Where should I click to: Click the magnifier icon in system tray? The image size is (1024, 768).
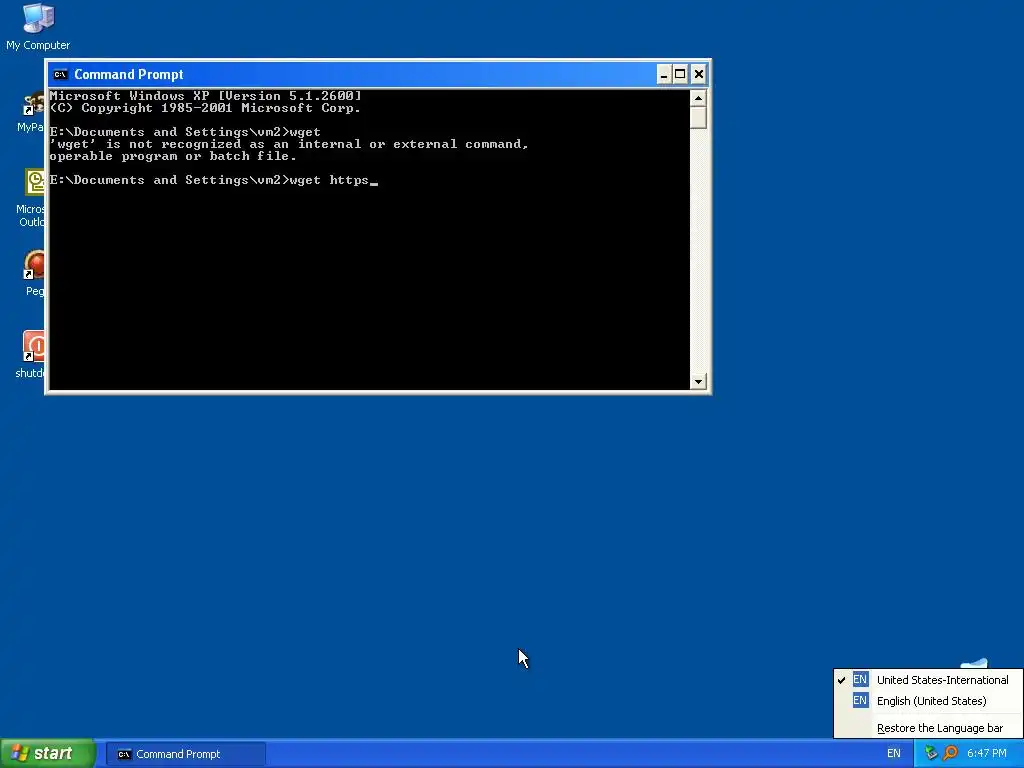950,753
